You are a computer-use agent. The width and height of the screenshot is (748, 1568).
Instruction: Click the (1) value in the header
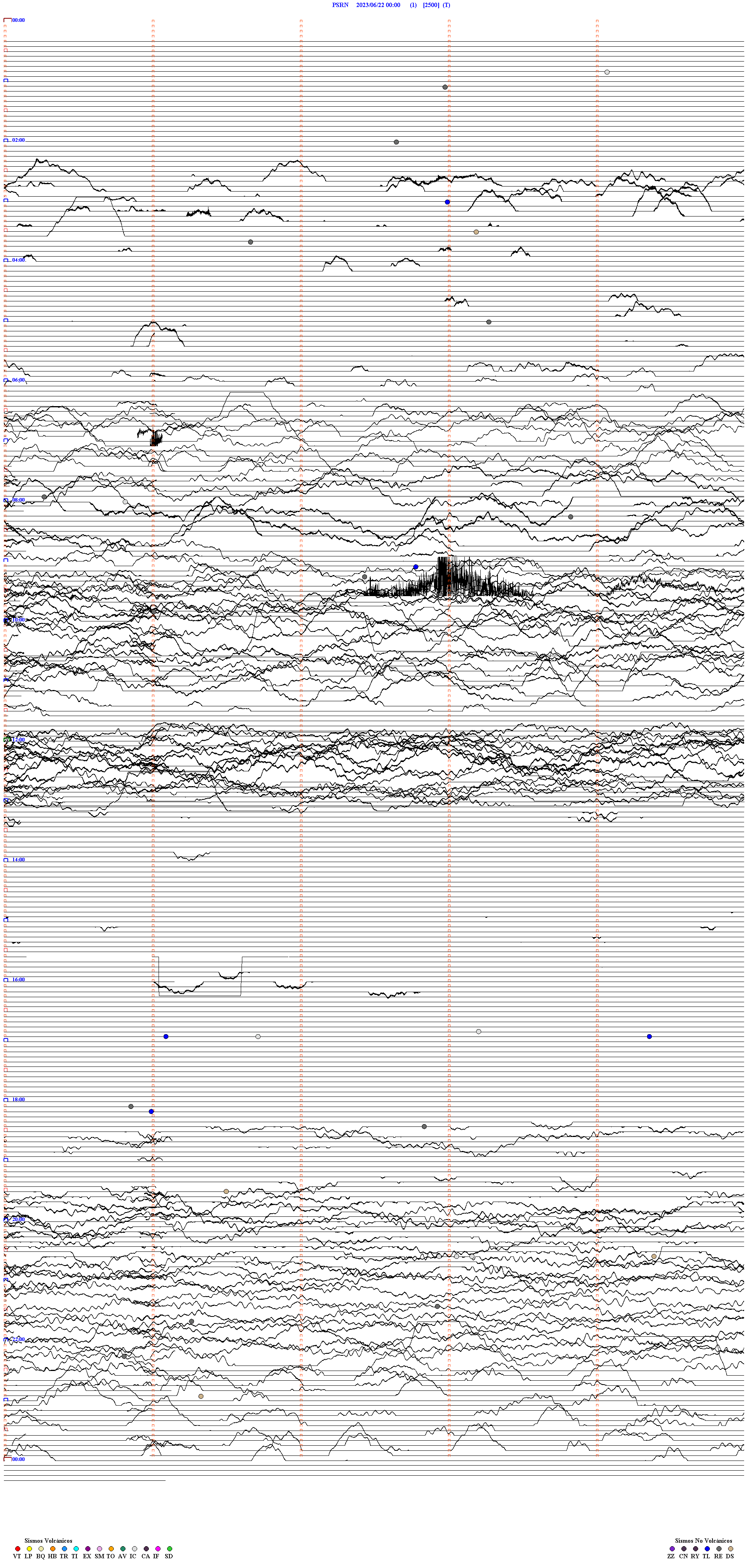414,5
